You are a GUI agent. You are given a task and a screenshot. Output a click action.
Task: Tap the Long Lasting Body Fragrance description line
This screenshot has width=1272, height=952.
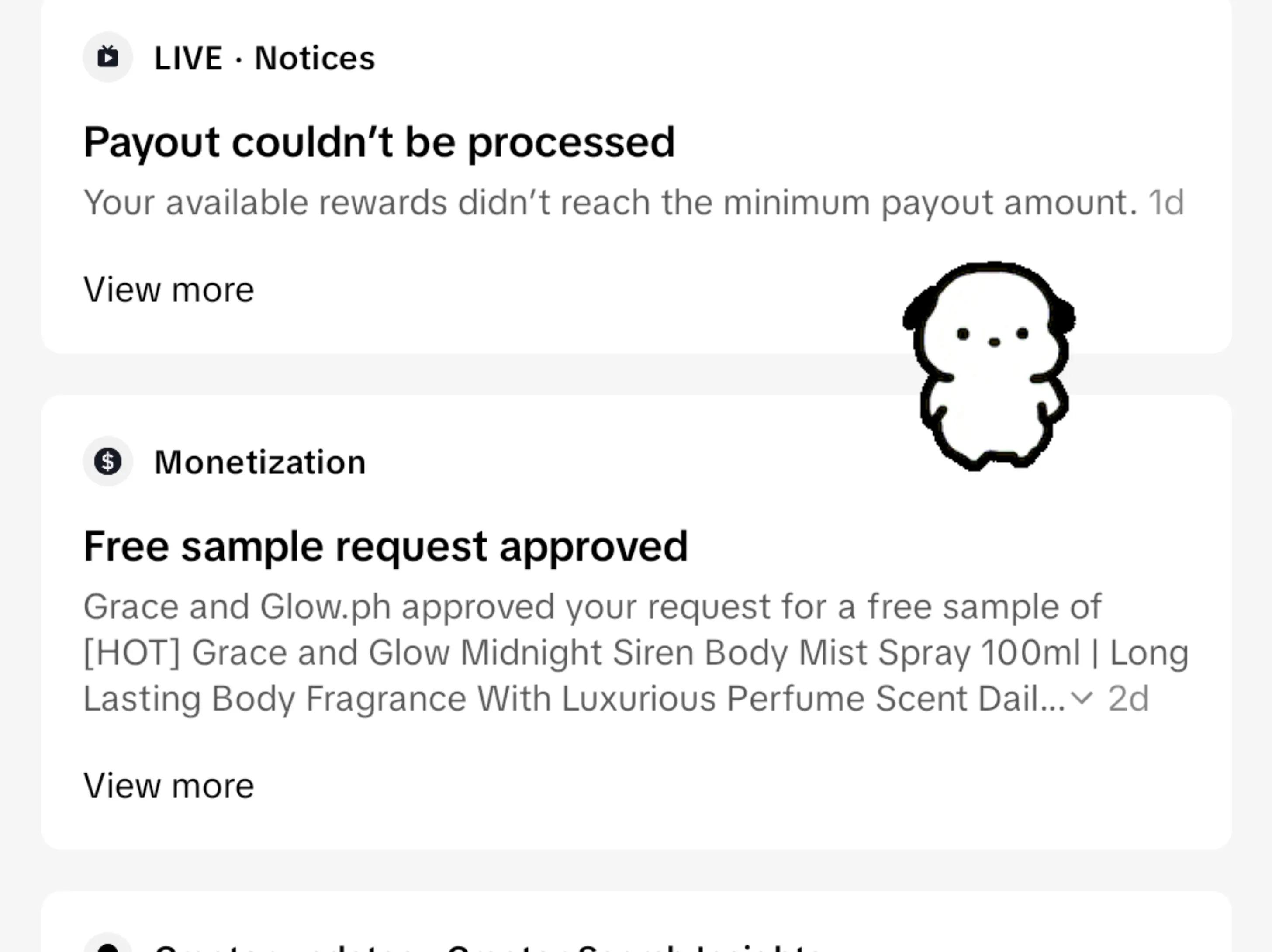[575, 698]
